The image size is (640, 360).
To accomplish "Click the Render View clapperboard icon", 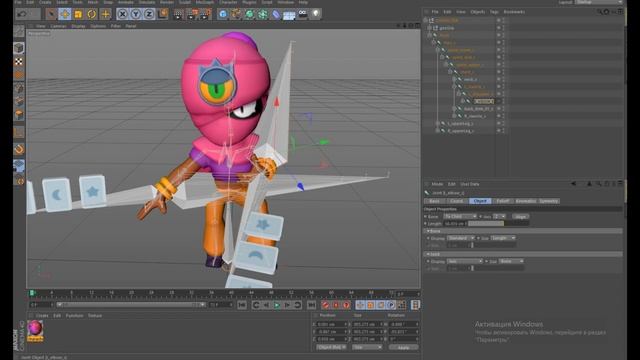I will tap(178, 15).
